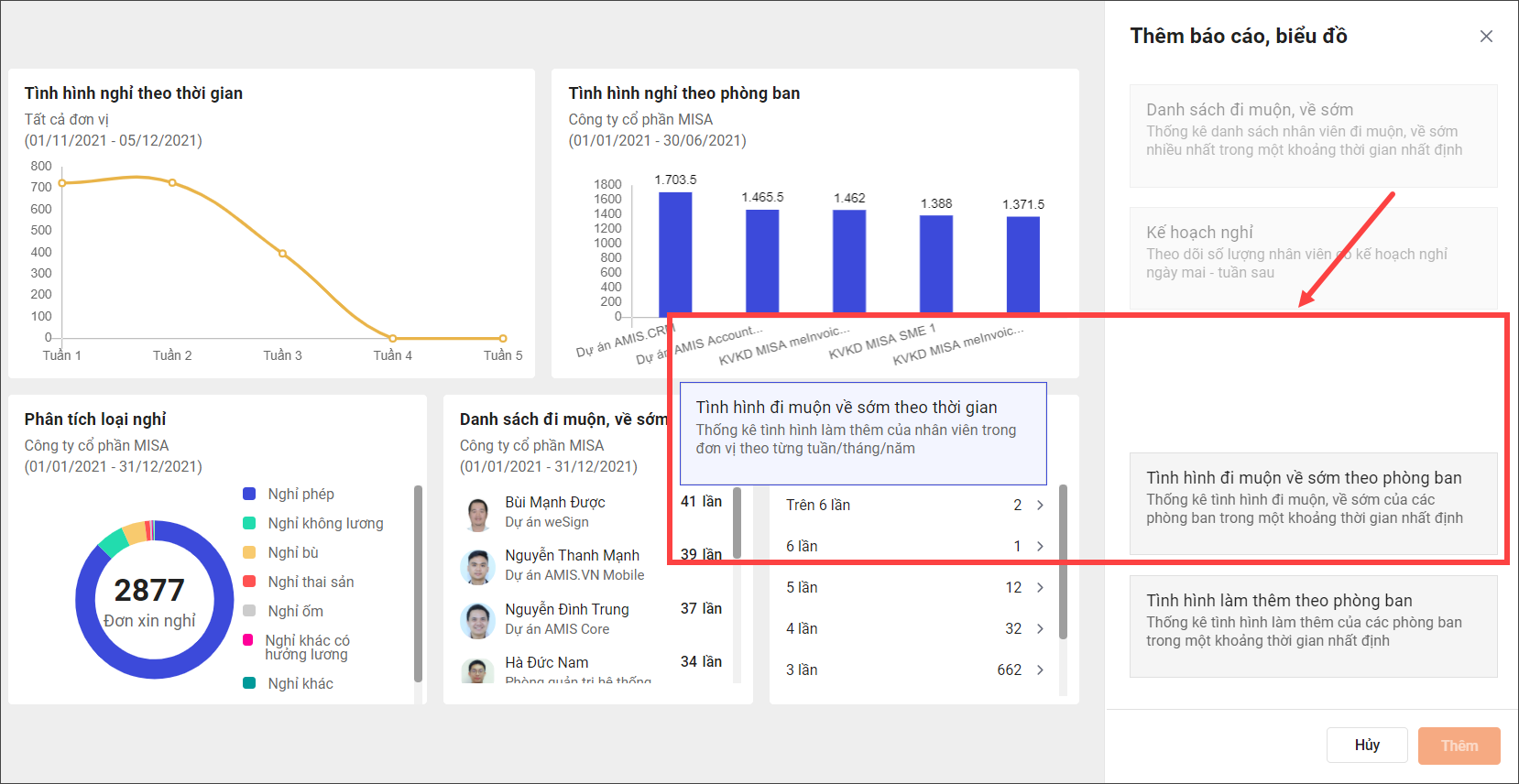Screen dimensions: 1519x784
Task: Toggle the Nghỉ bù legend marker
Action: tap(249, 552)
